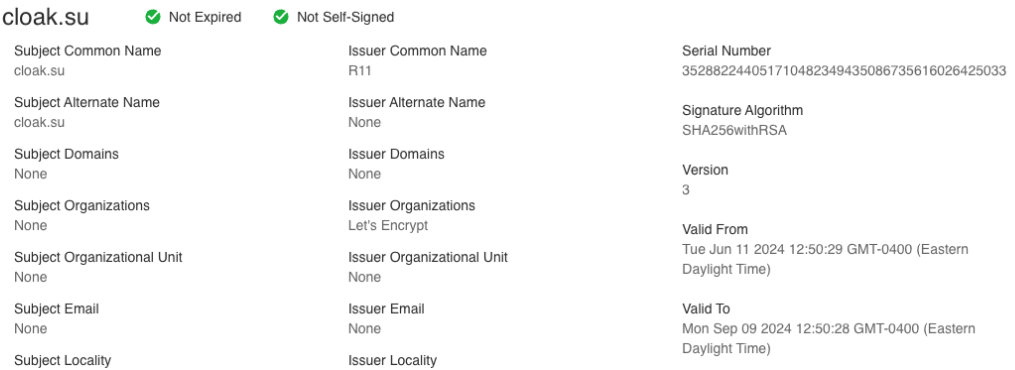
Task: Select the Subject Common Name value cloak.su
Action: pos(39,71)
